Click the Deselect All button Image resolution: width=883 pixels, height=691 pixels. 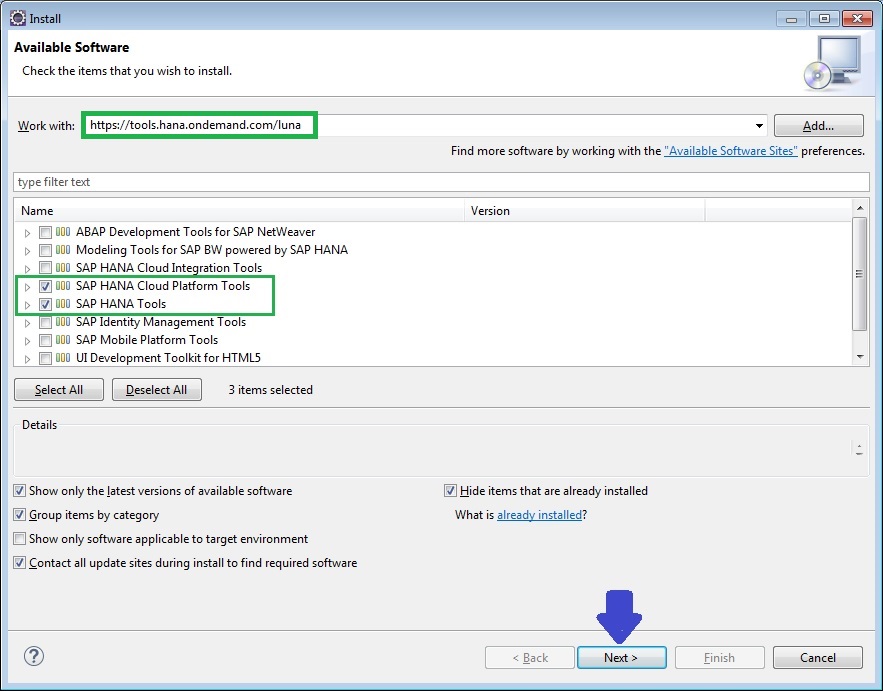(157, 390)
